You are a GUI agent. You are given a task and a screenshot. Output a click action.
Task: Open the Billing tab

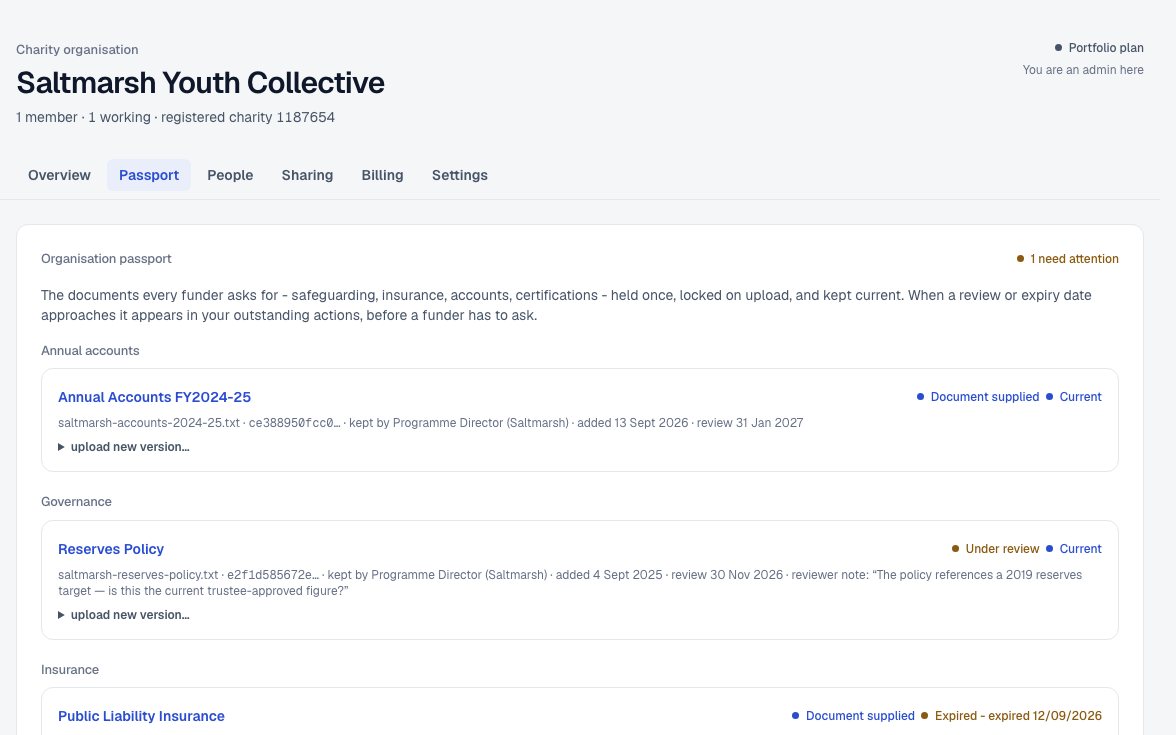tap(382, 175)
